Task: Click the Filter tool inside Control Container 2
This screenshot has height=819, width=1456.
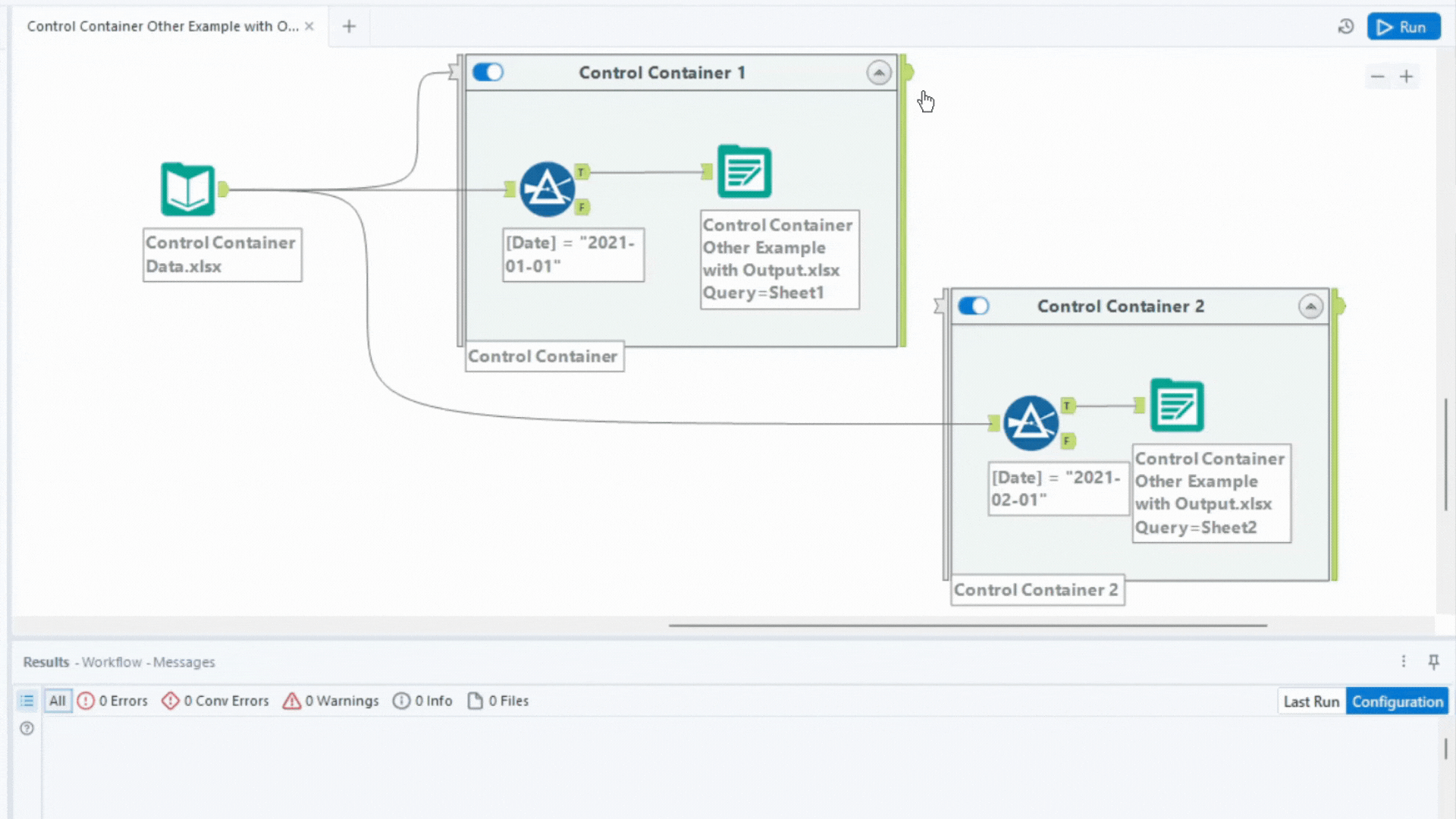Action: coord(1031,423)
